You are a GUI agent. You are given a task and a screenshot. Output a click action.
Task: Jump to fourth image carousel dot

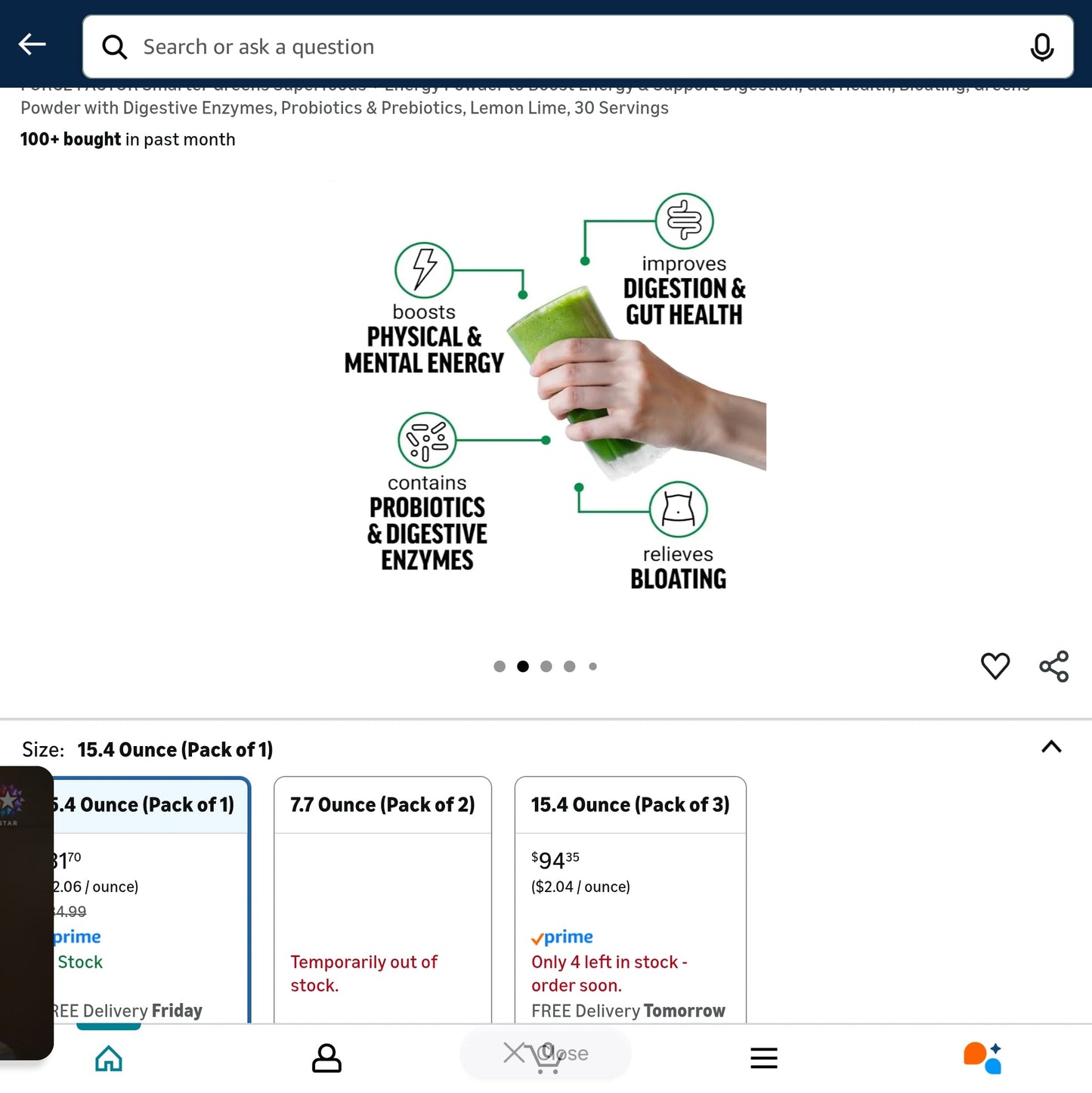coord(570,666)
